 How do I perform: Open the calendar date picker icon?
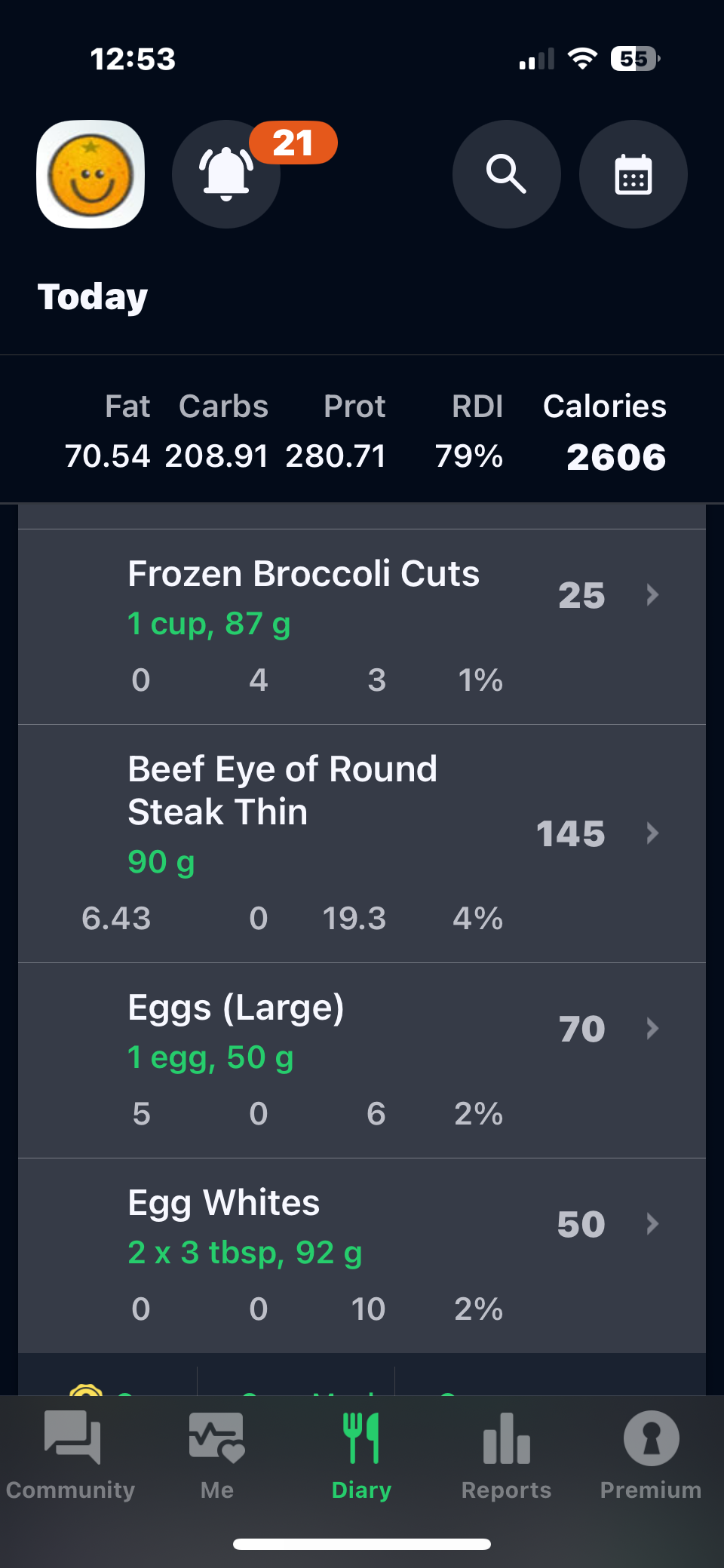pyautogui.click(x=633, y=174)
